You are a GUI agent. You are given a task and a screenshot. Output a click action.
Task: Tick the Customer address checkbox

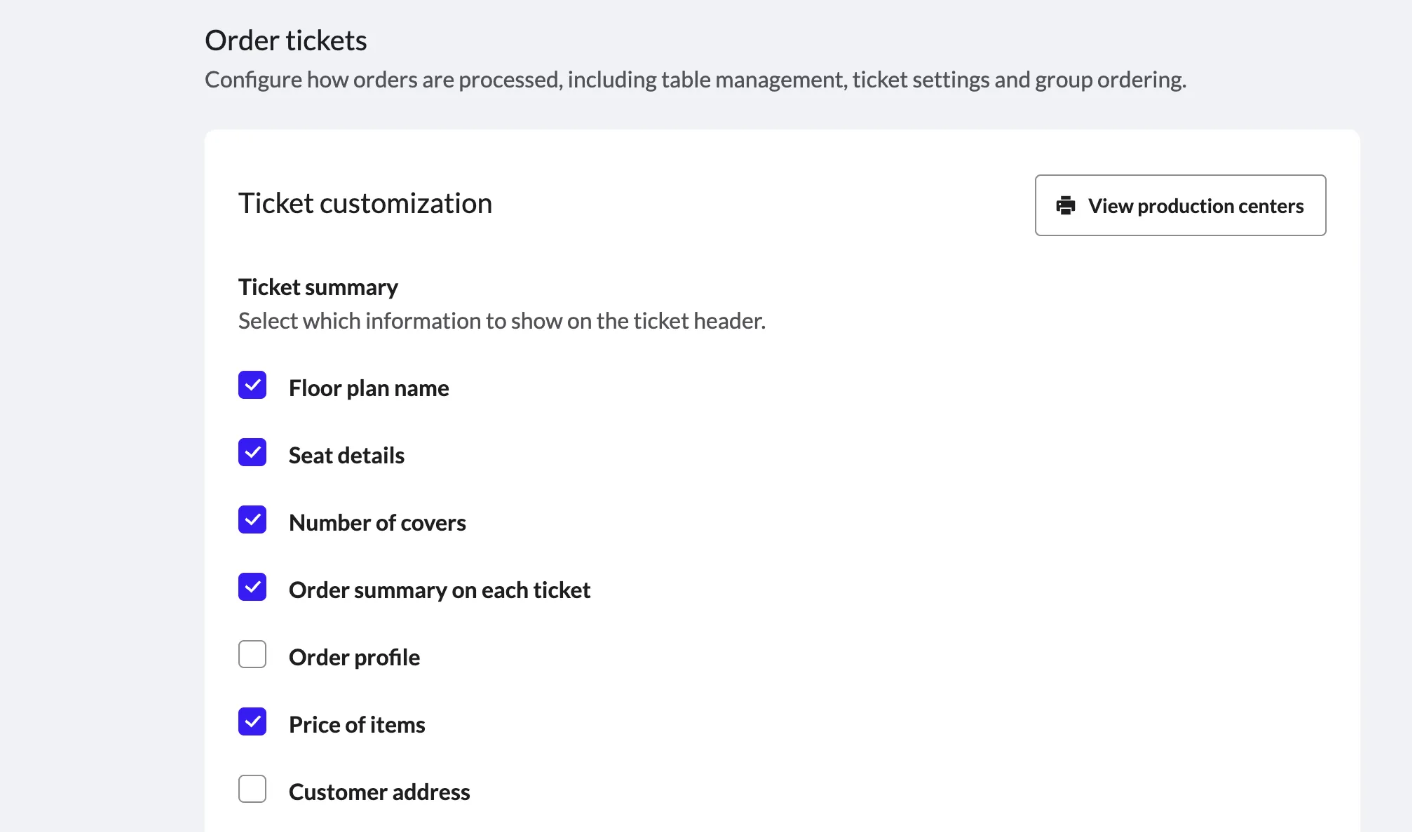point(252,789)
